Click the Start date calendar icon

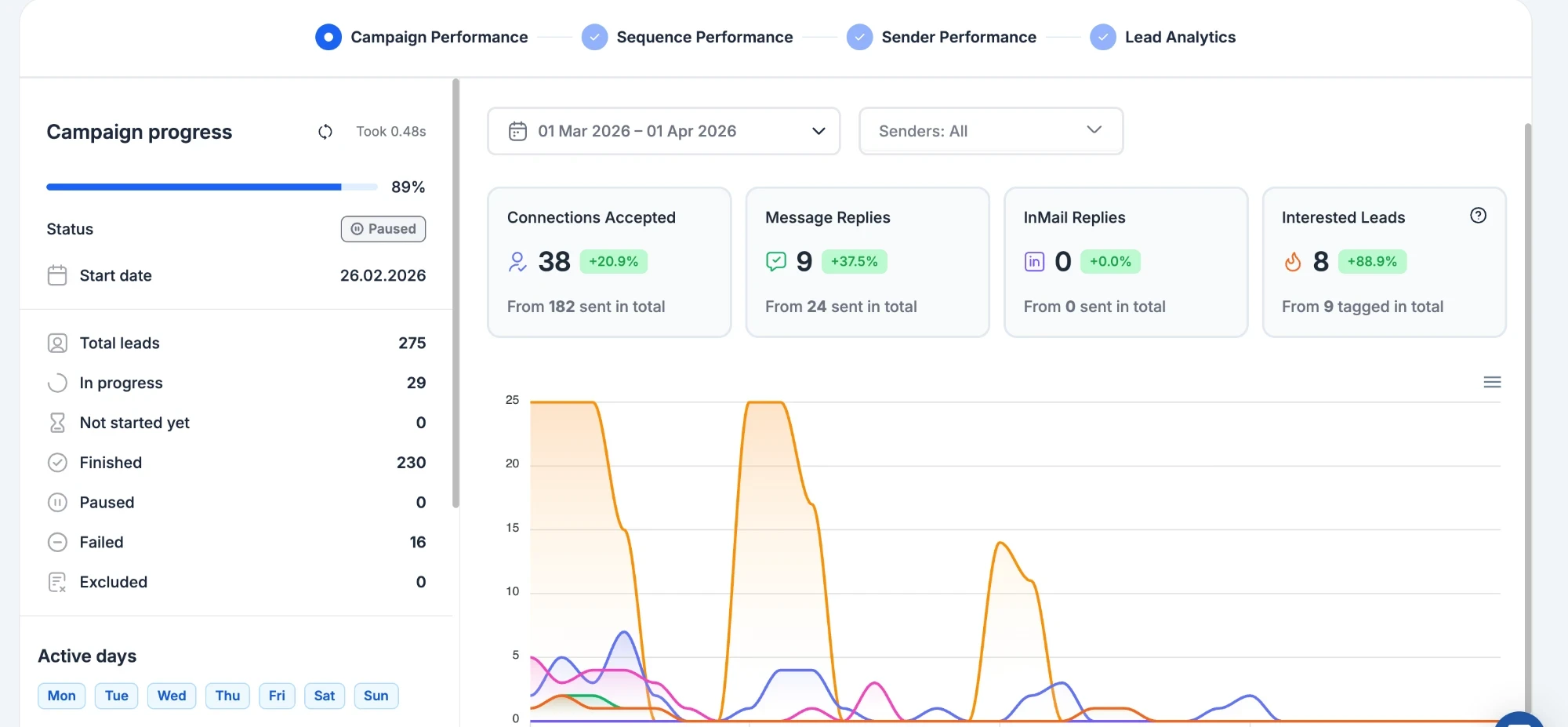point(57,275)
